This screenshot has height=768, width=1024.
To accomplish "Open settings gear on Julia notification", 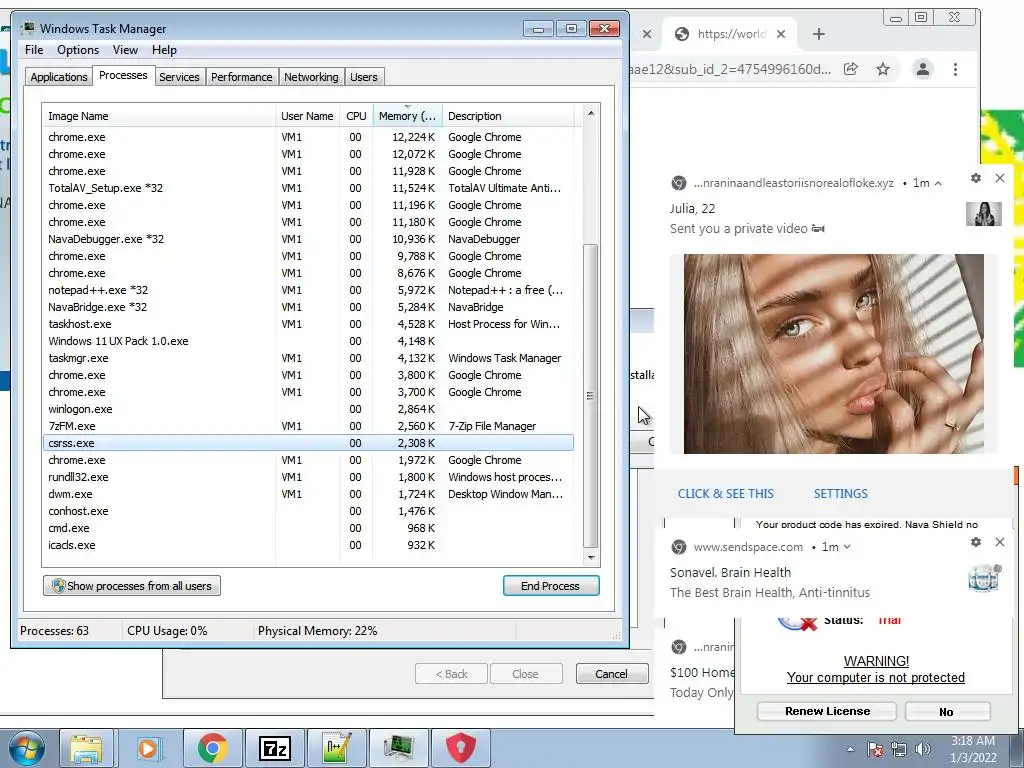I will (976, 178).
